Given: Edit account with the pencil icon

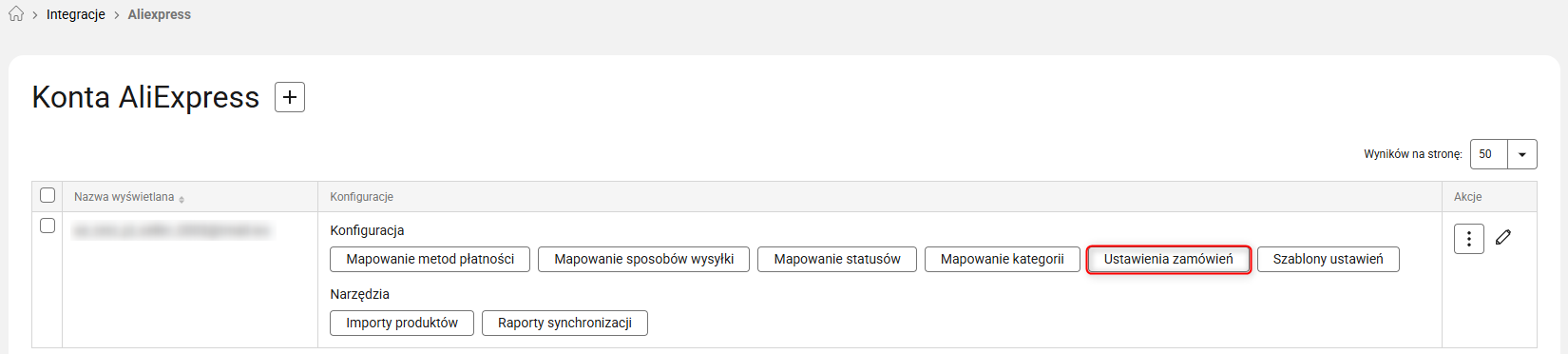Looking at the screenshot, I should [1502, 237].
